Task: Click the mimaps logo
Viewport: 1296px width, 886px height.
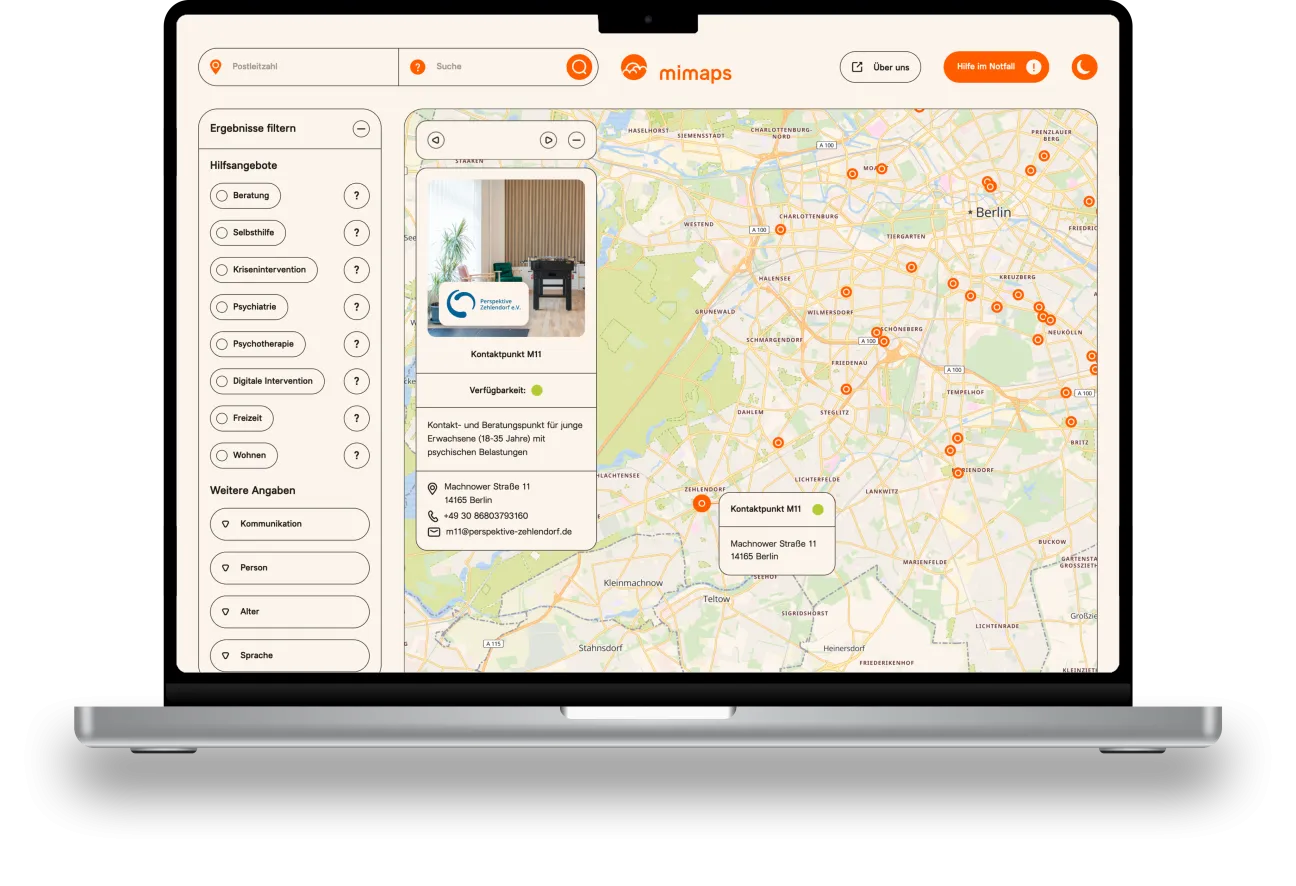Action: click(x=676, y=68)
